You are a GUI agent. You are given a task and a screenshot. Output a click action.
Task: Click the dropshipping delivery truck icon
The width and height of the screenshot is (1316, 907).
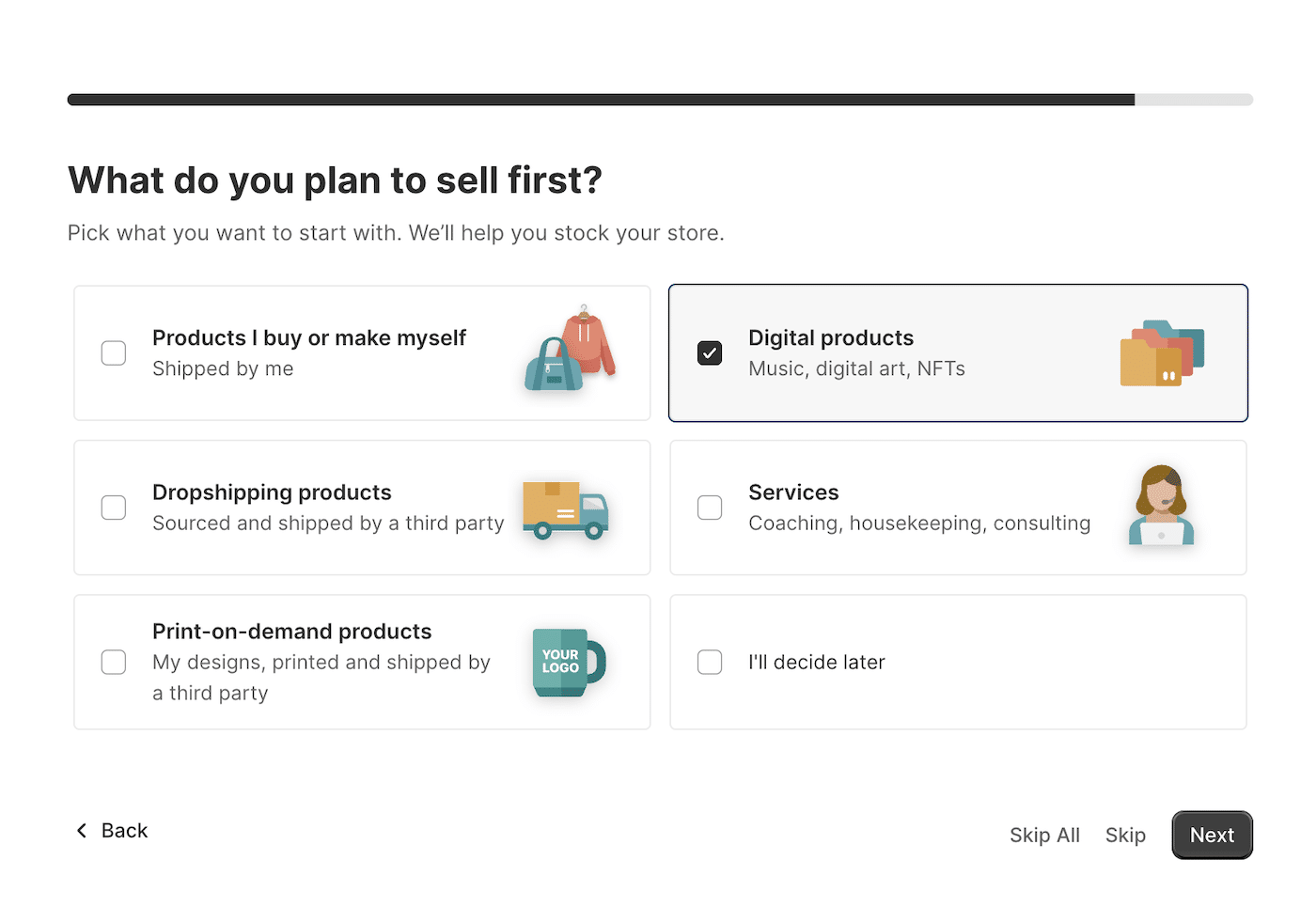point(566,510)
